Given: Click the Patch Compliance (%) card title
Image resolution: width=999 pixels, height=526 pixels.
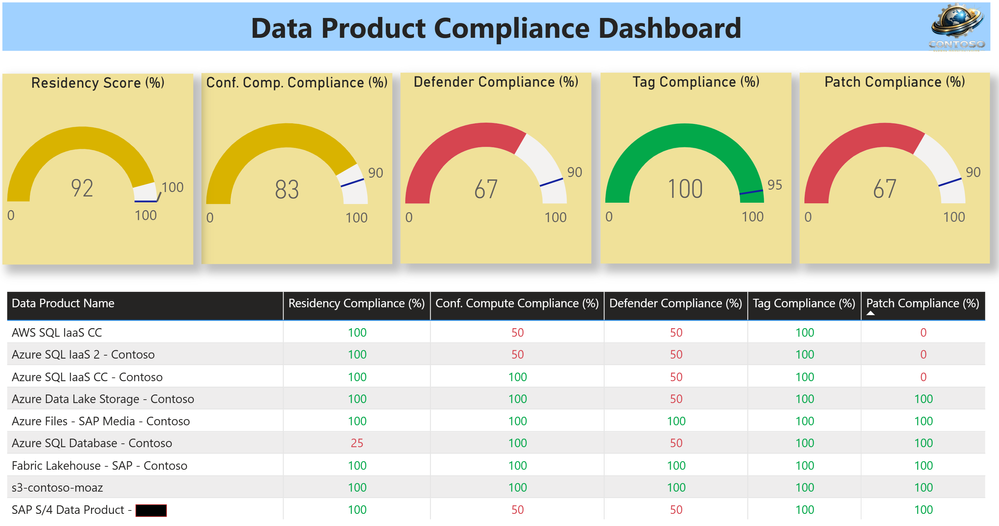Looking at the screenshot, I should click(895, 82).
